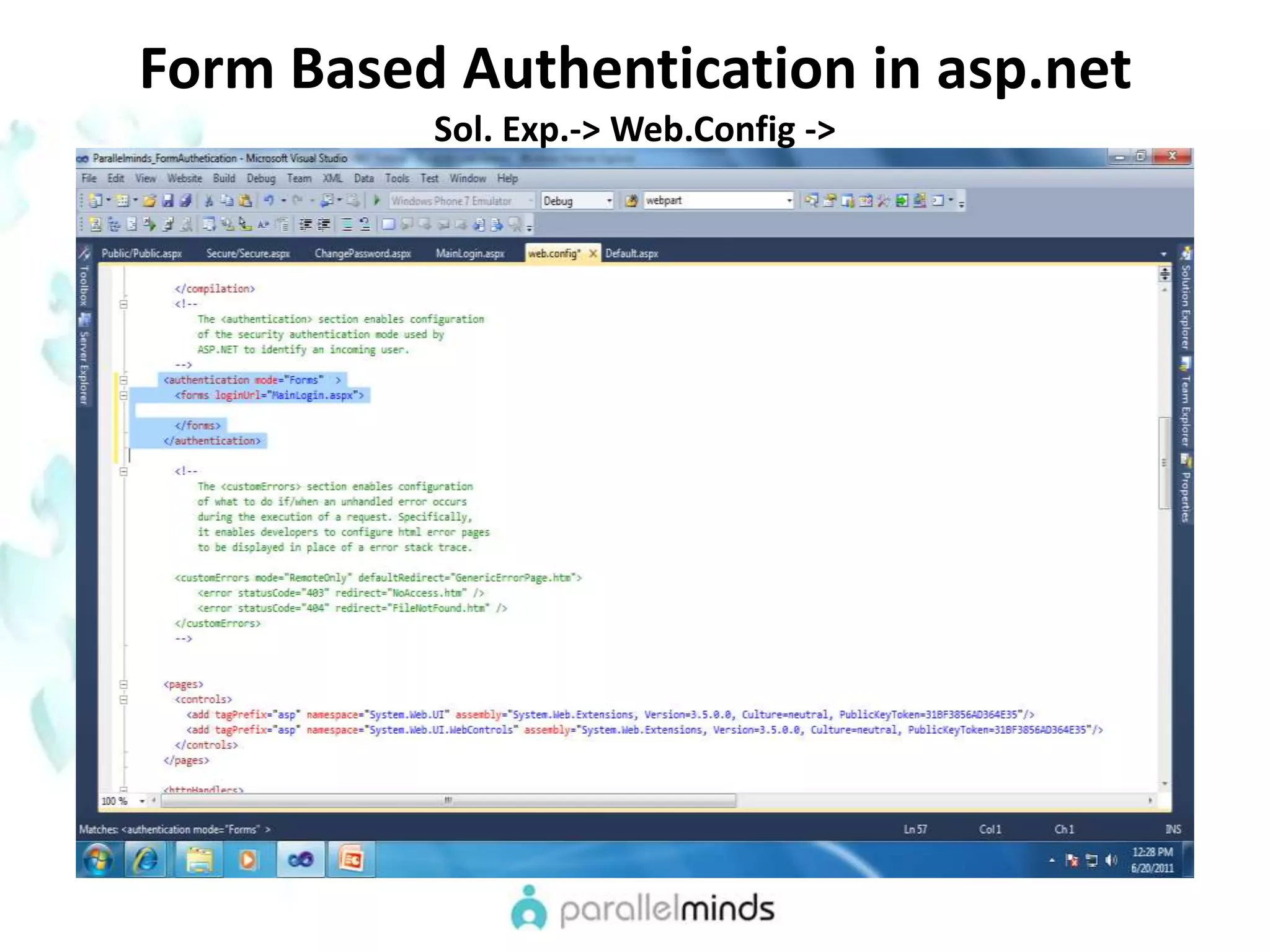
Task: Click the Save icon in toolbar
Action: click(x=167, y=201)
